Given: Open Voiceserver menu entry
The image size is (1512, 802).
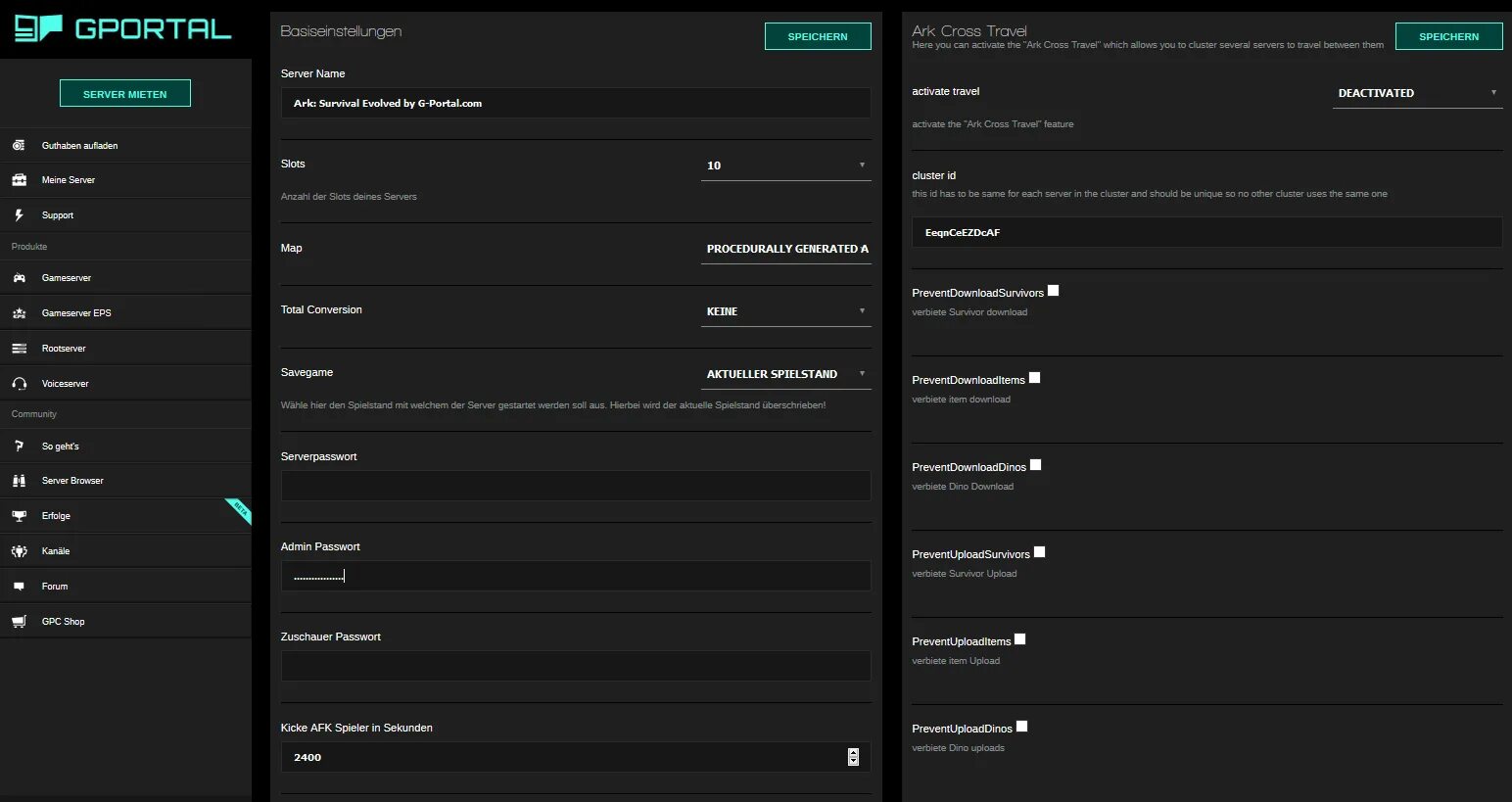Looking at the screenshot, I should point(125,384).
